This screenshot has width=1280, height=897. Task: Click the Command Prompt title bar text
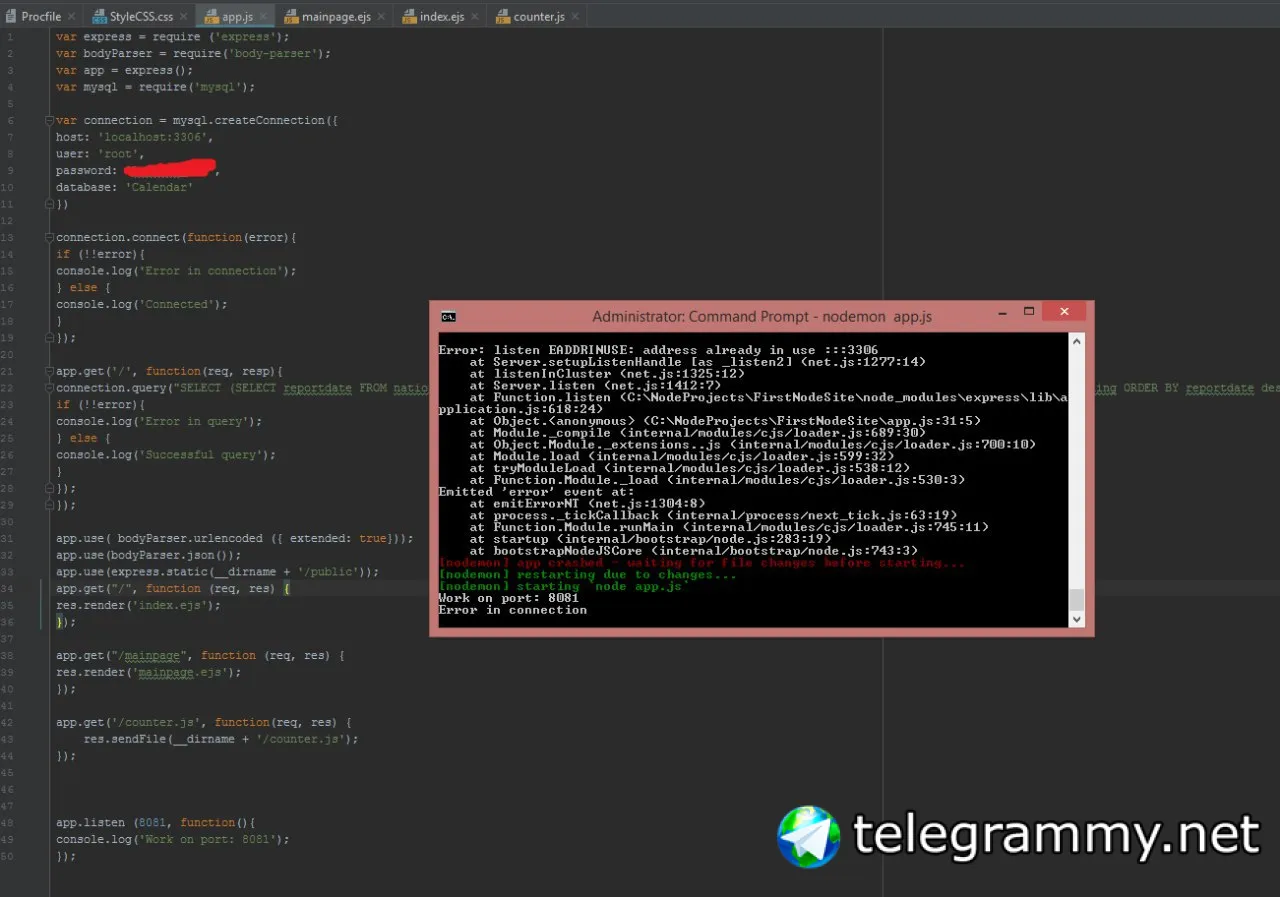coord(762,316)
